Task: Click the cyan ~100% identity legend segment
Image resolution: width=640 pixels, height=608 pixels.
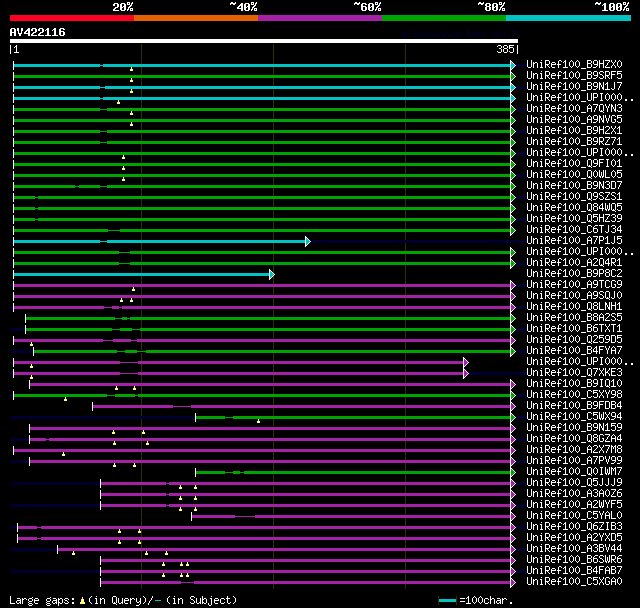Action: click(x=568, y=18)
